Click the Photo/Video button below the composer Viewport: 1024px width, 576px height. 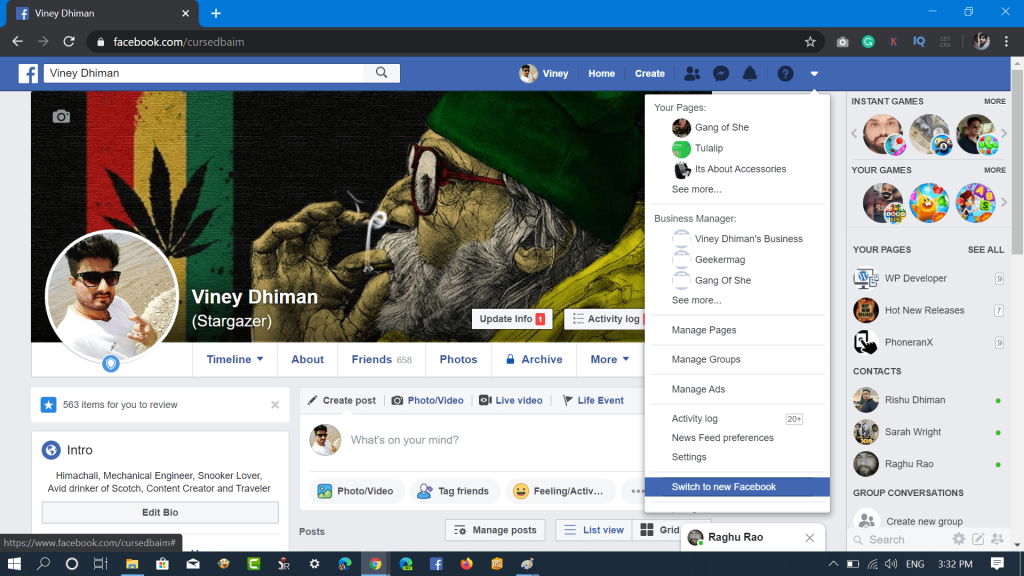[x=355, y=491]
